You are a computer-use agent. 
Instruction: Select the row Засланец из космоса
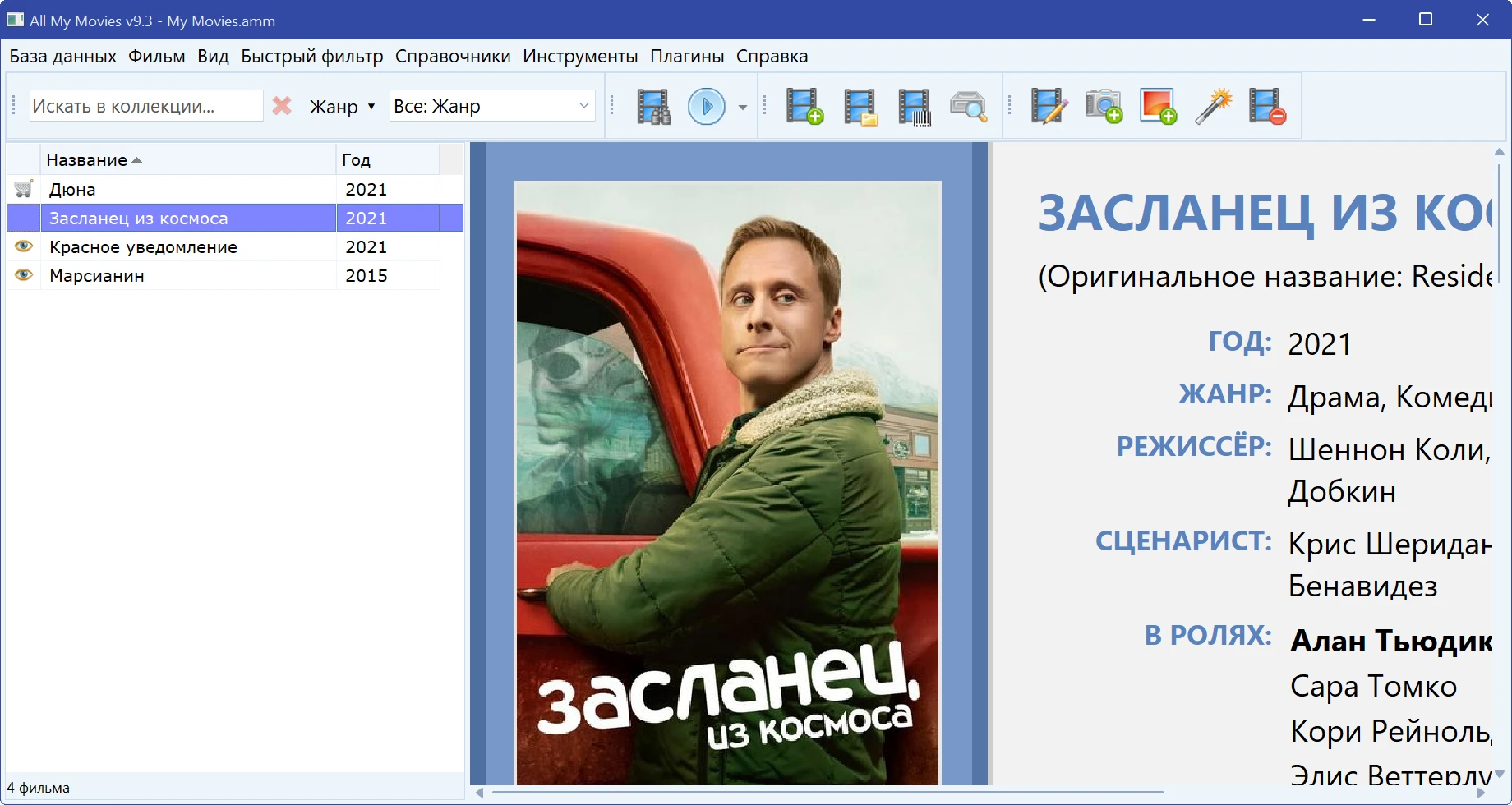[235, 218]
